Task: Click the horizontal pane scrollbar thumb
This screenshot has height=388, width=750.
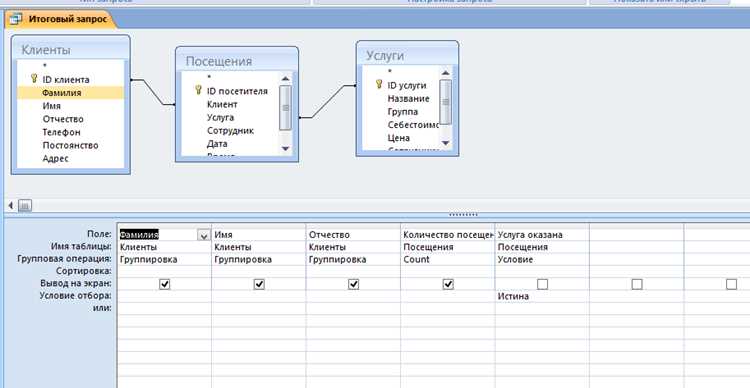Action: 25,206
